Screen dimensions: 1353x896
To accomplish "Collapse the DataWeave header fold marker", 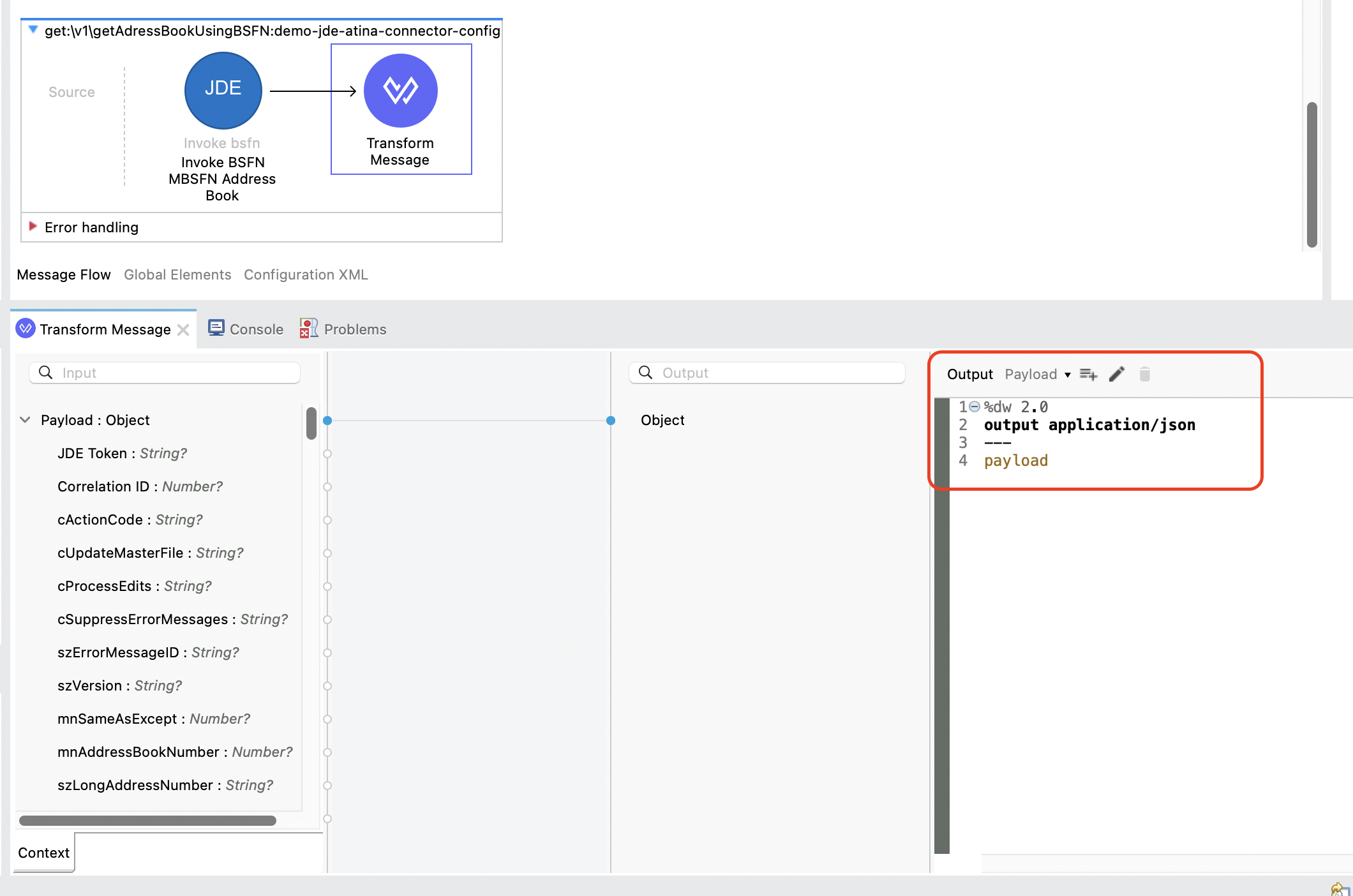I will [975, 407].
